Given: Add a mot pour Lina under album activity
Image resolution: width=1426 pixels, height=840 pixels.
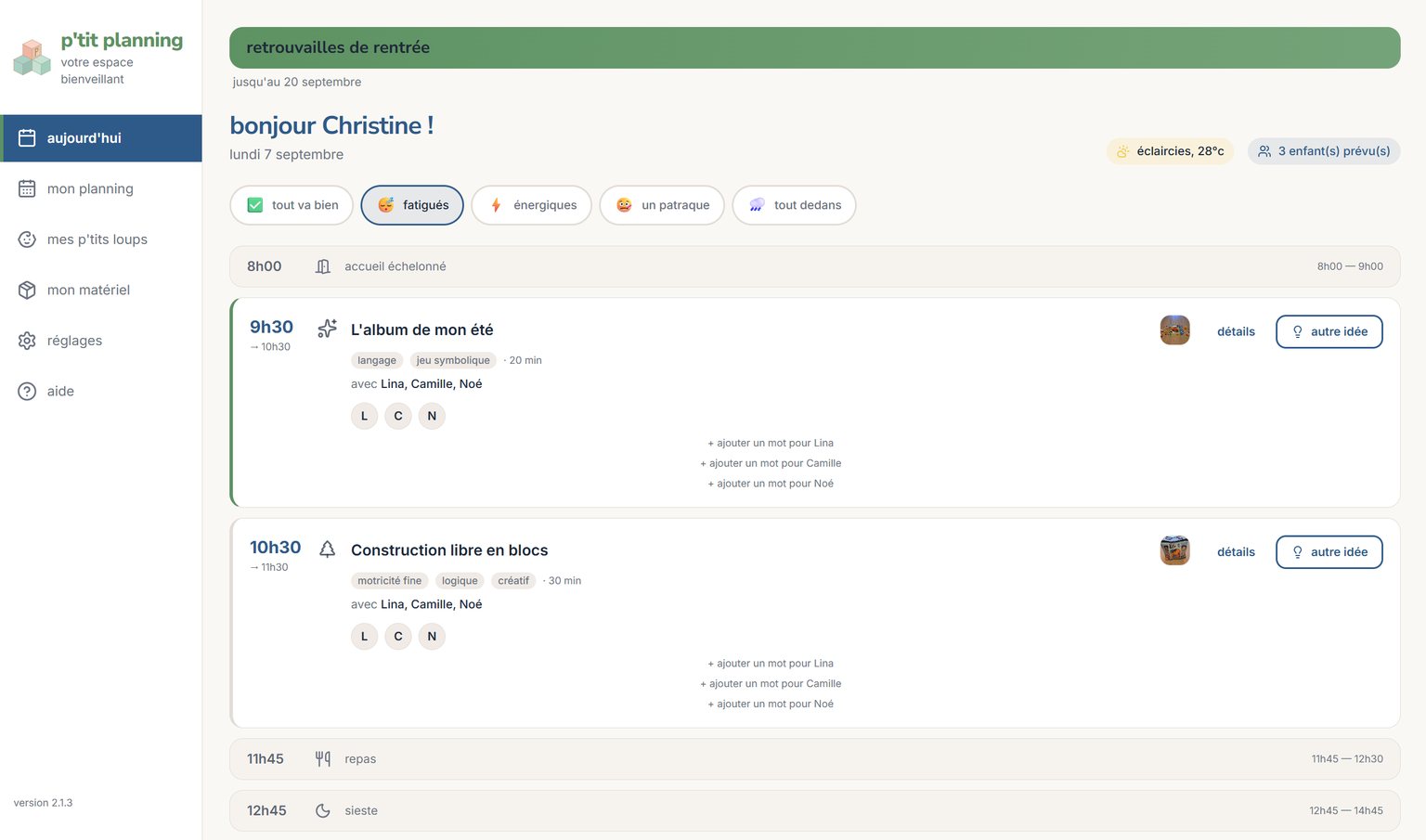Looking at the screenshot, I should tap(771, 443).
